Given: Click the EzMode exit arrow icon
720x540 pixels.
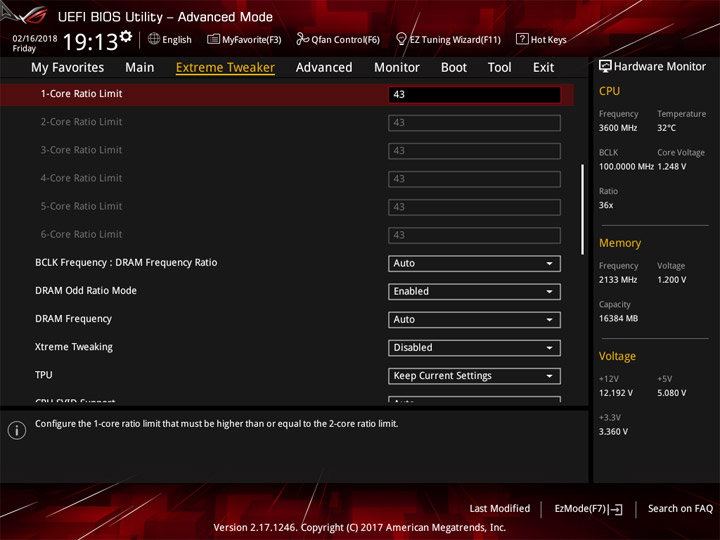Looking at the screenshot, I should pos(616,509).
